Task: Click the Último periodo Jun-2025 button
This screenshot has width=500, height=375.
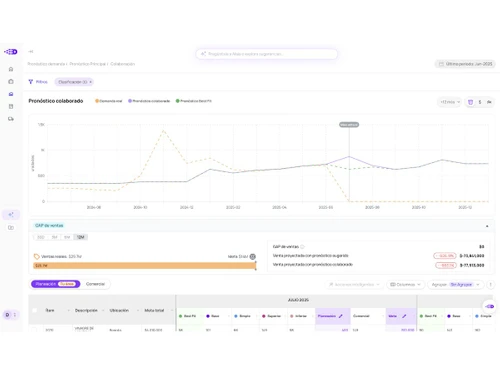Action: pyautogui.click(x=465, y=64)
